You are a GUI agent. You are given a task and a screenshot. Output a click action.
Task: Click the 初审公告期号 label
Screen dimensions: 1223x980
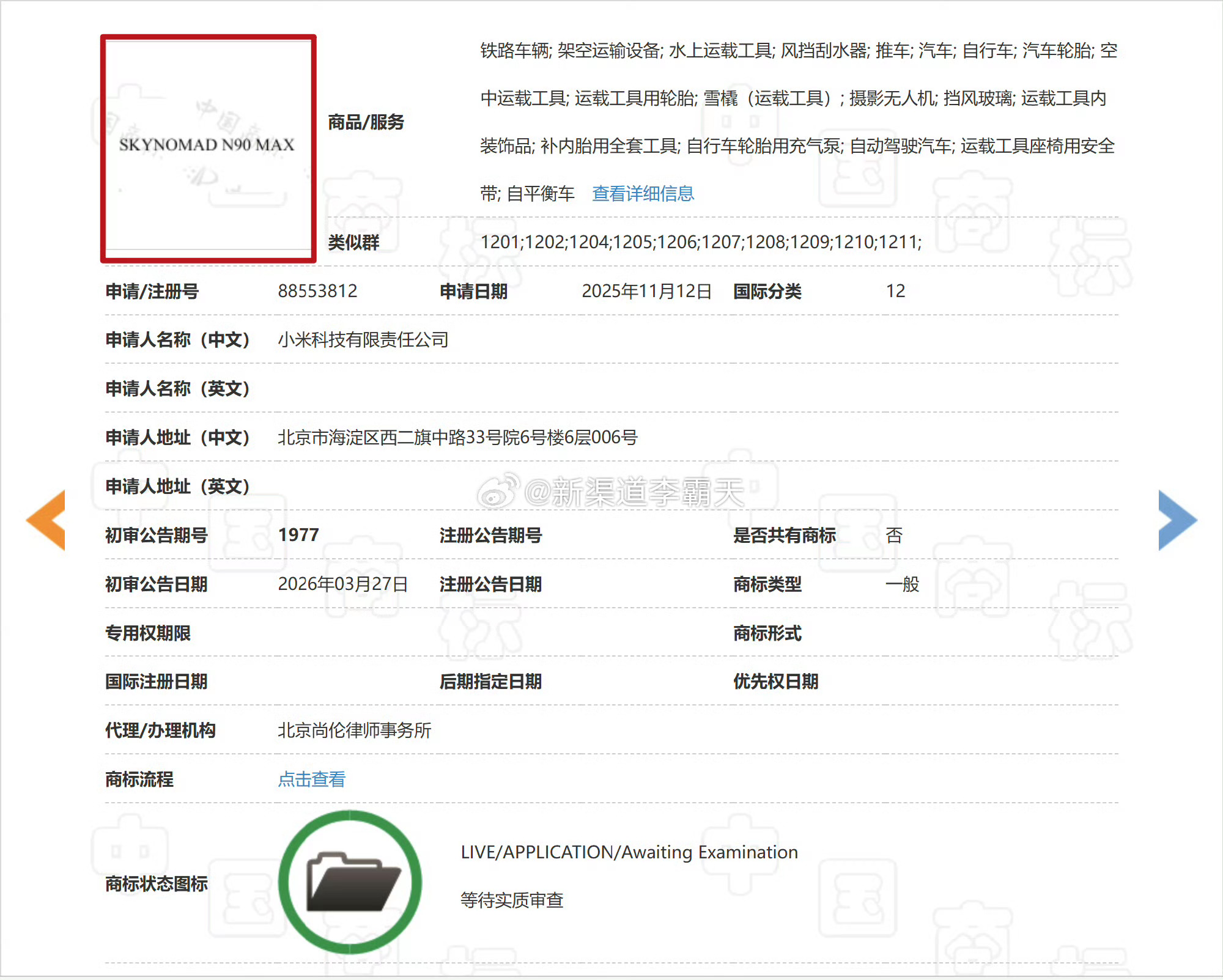coord(157,536)
